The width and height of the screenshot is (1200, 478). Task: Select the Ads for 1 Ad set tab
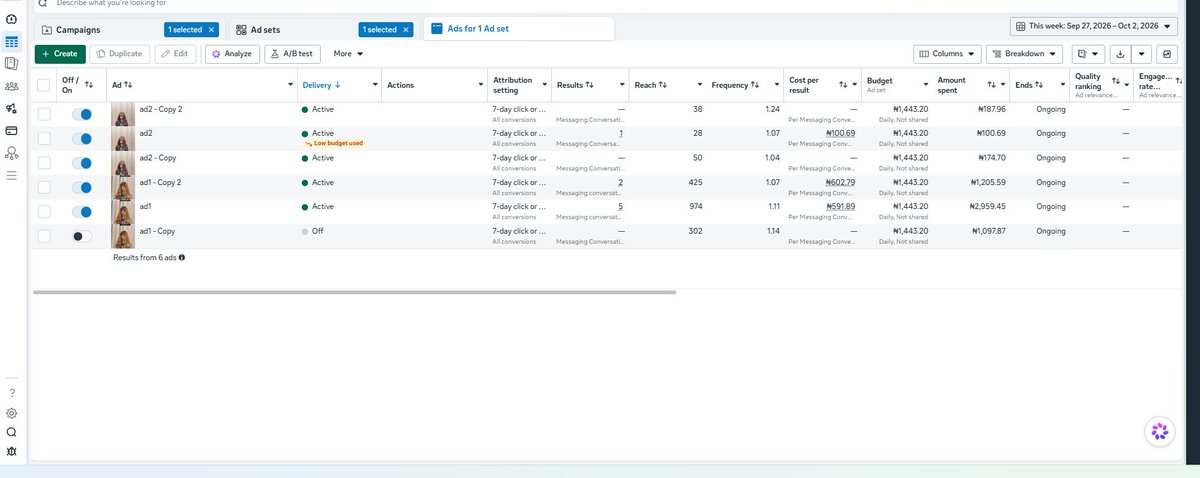coord(520,29)
